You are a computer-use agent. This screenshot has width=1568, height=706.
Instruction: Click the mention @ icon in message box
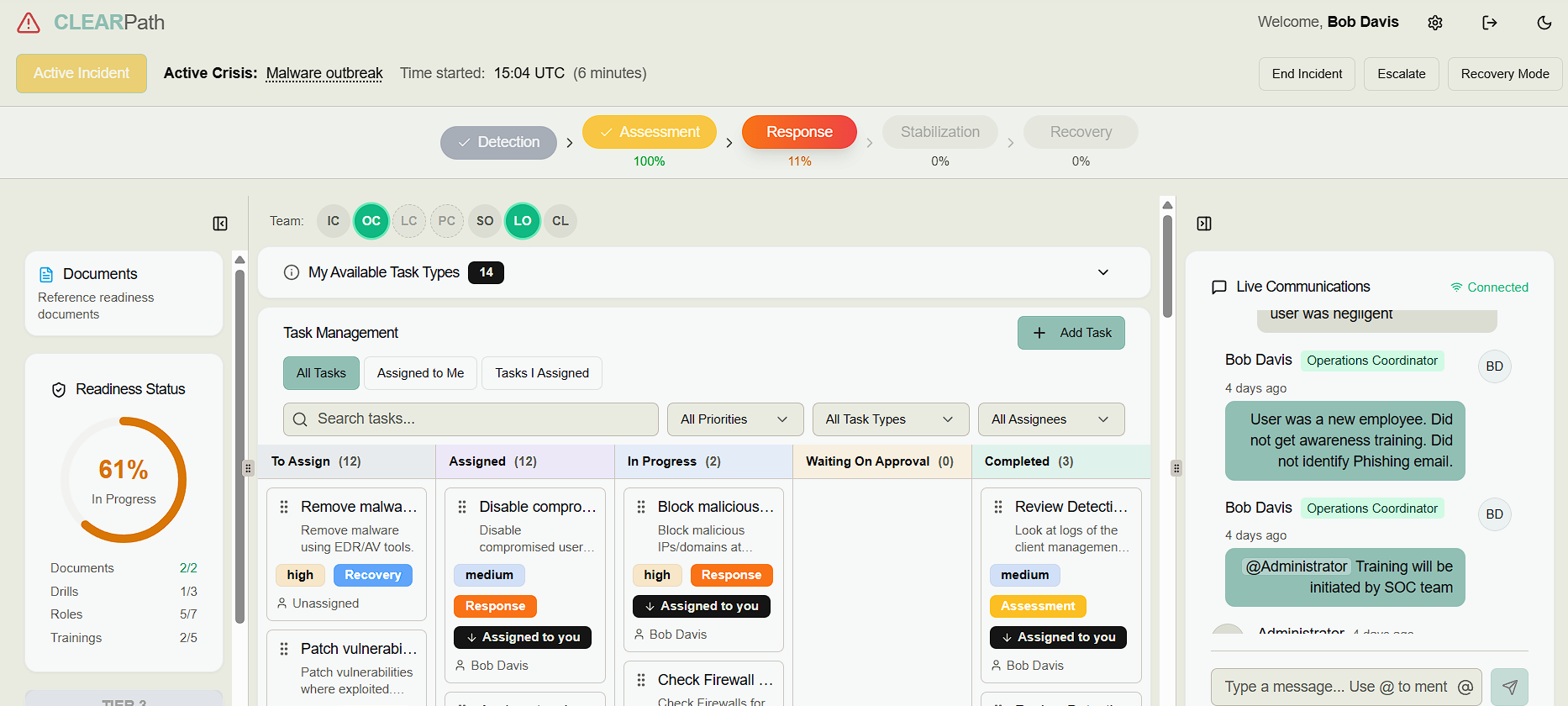(1465, 687)
